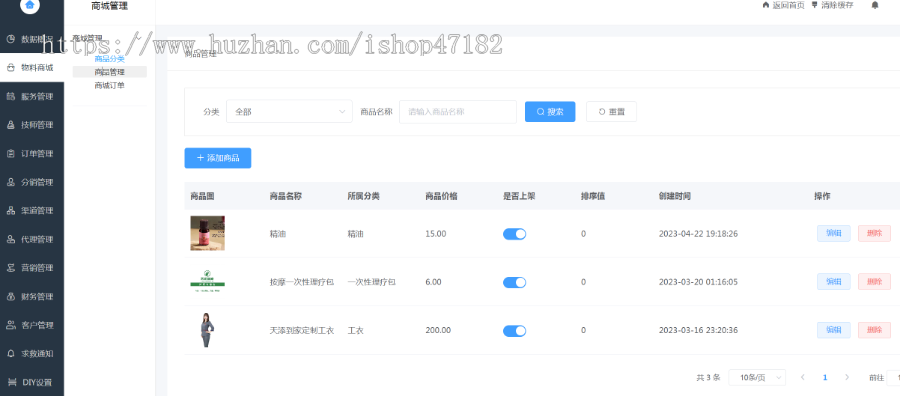Click the 创建时间 column header
Viewport: 900px width, 396px height.
[x=674, y=196]
